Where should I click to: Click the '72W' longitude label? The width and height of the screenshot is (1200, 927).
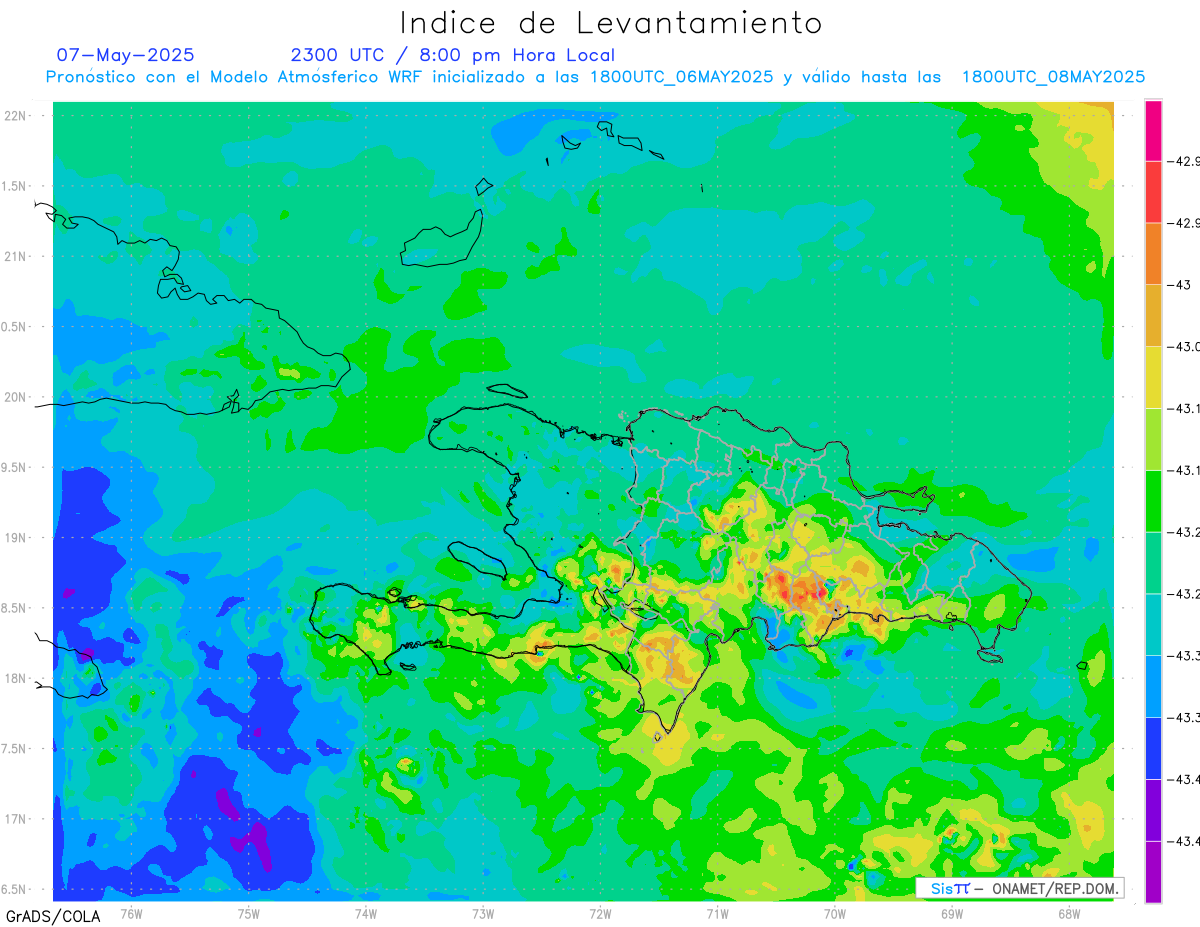(x=600, y=913)
